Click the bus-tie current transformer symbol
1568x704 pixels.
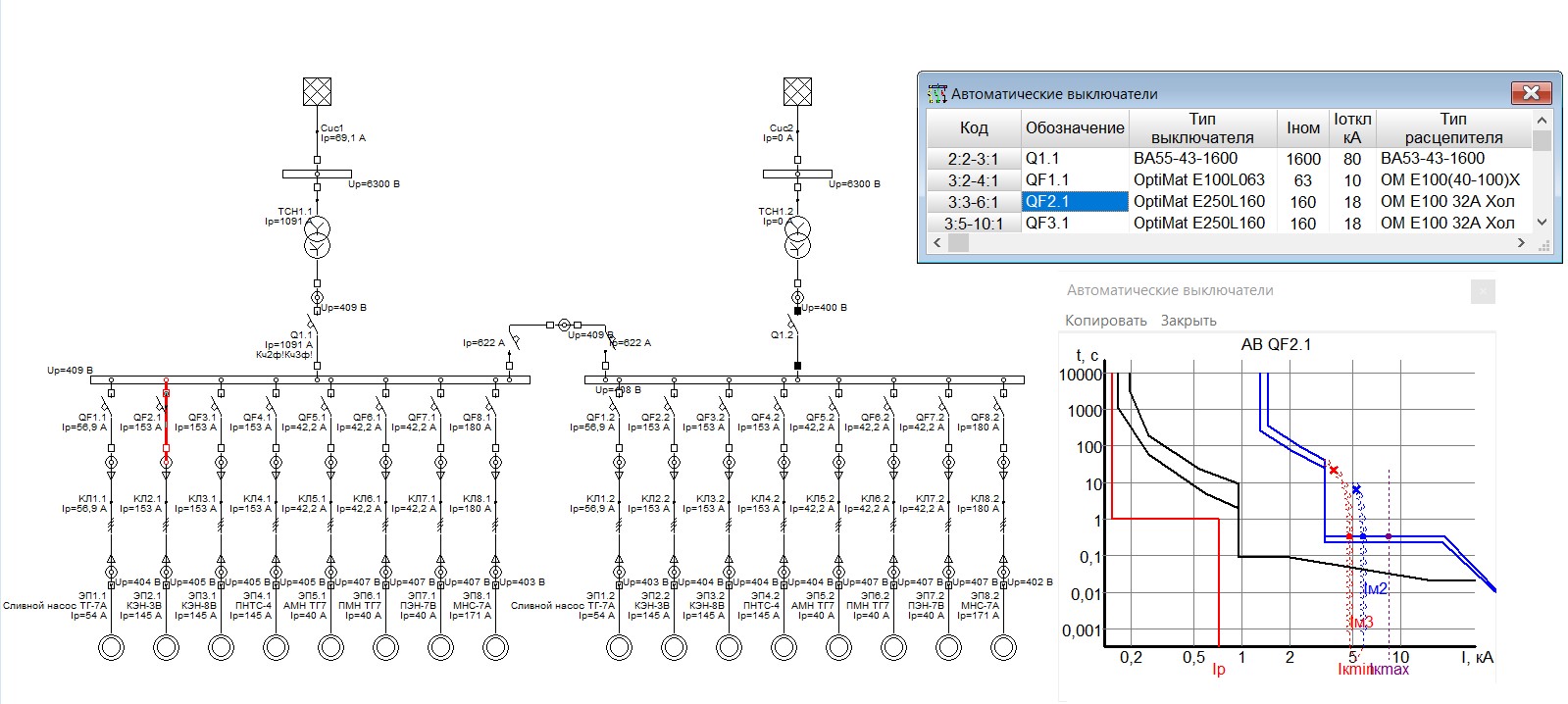(x=564, y=324)
